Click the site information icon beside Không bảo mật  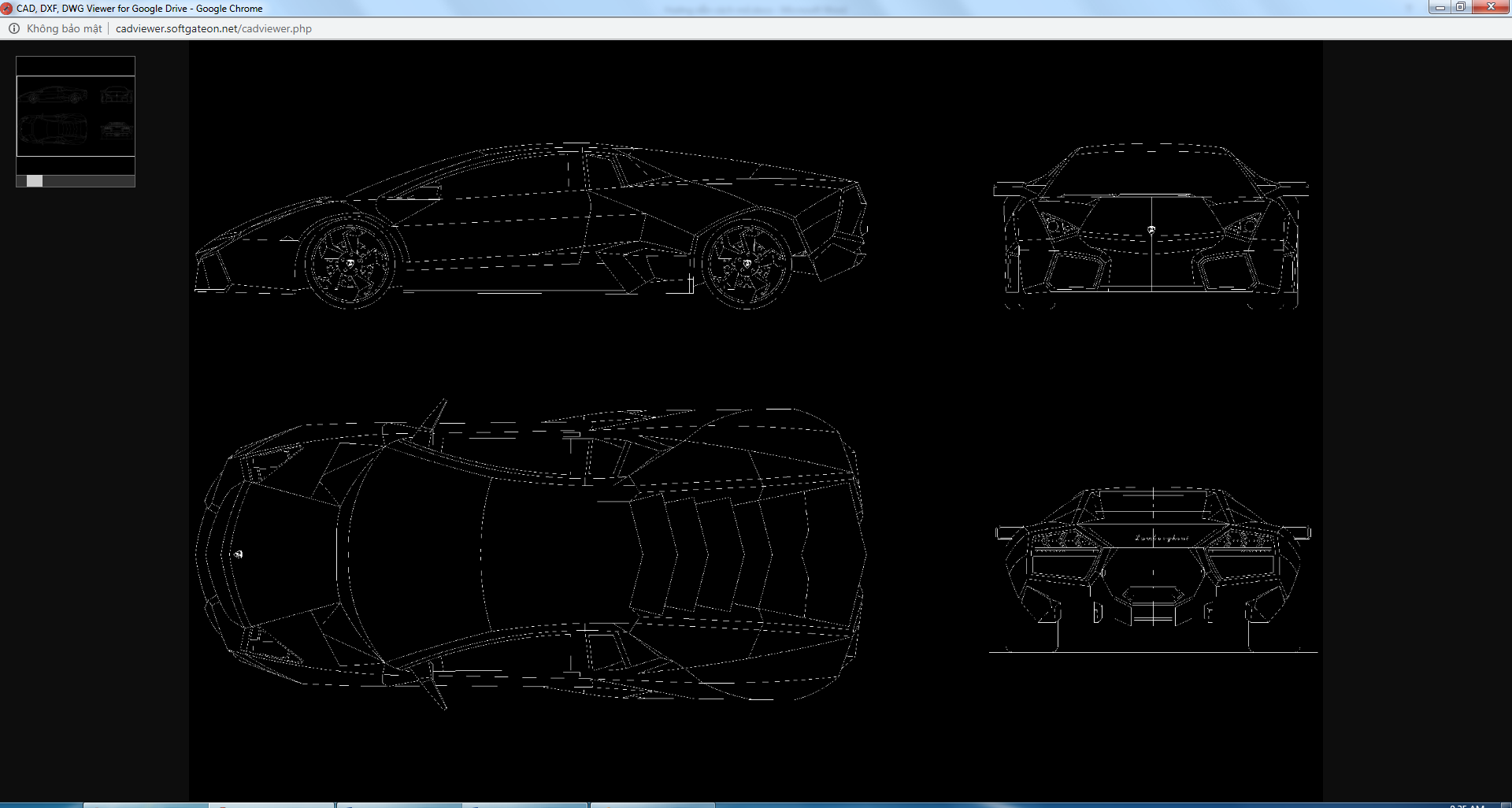pos(14,28)
